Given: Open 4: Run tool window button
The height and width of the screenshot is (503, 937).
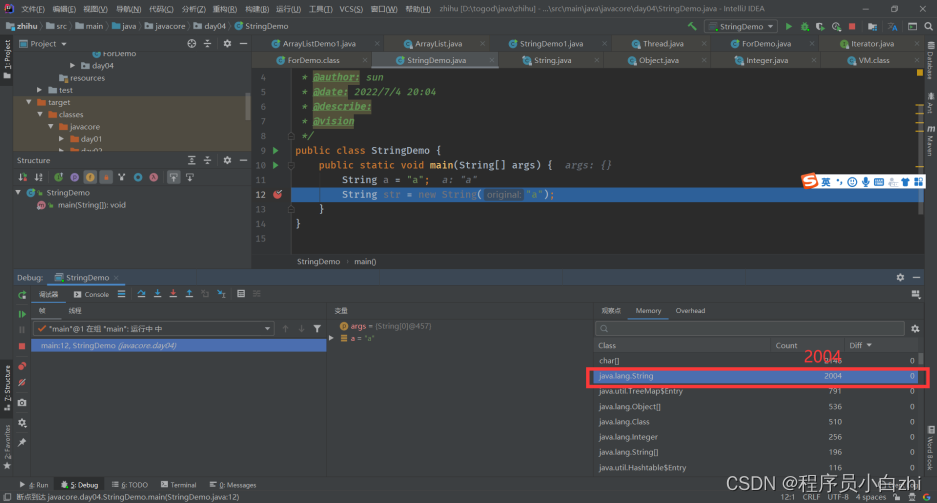Looking at the screenshot, I should click(x=33, y=485).
